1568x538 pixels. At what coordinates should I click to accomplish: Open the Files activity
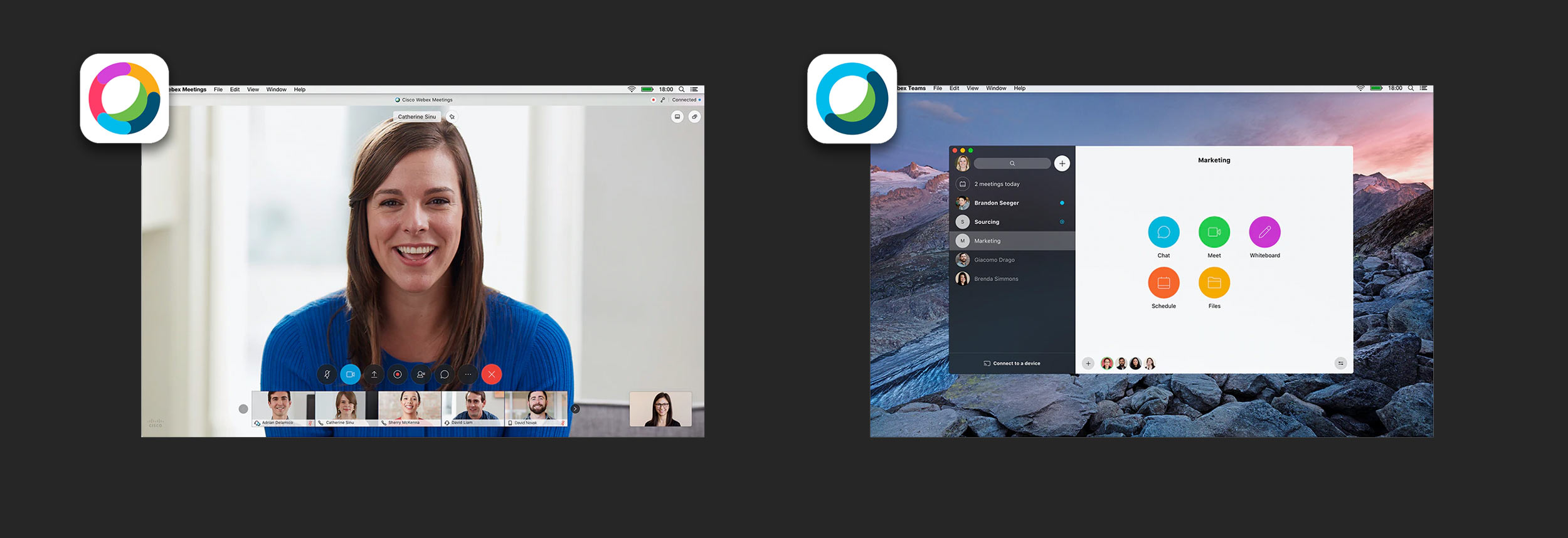point(1214,283)
